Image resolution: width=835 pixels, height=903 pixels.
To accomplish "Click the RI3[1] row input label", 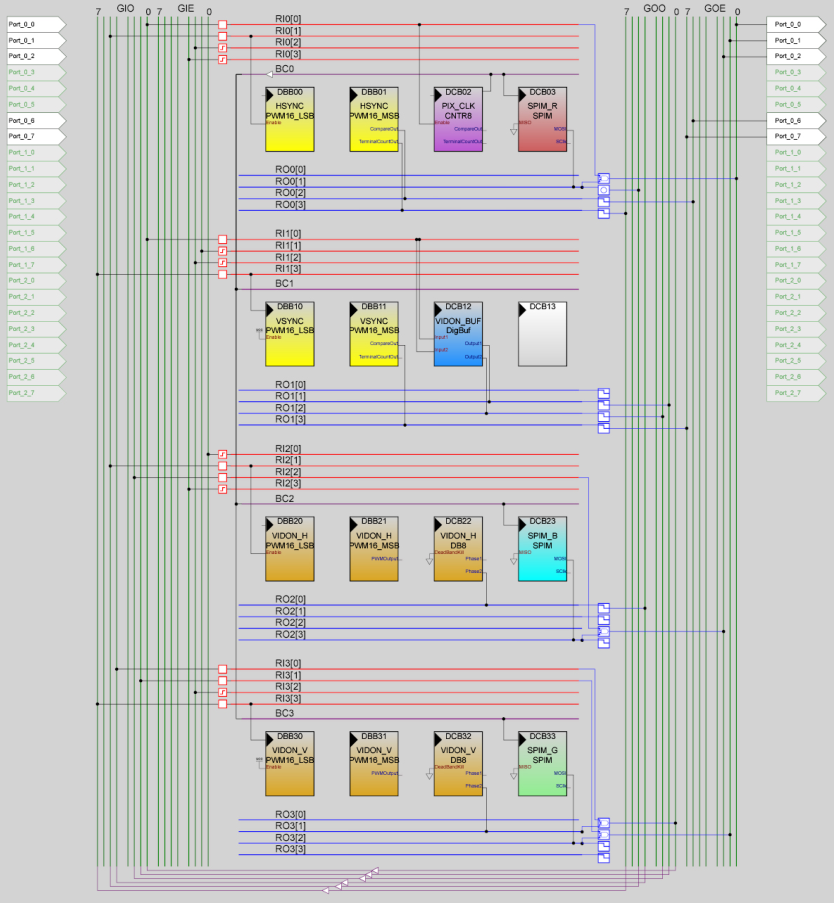I will 288,675.
